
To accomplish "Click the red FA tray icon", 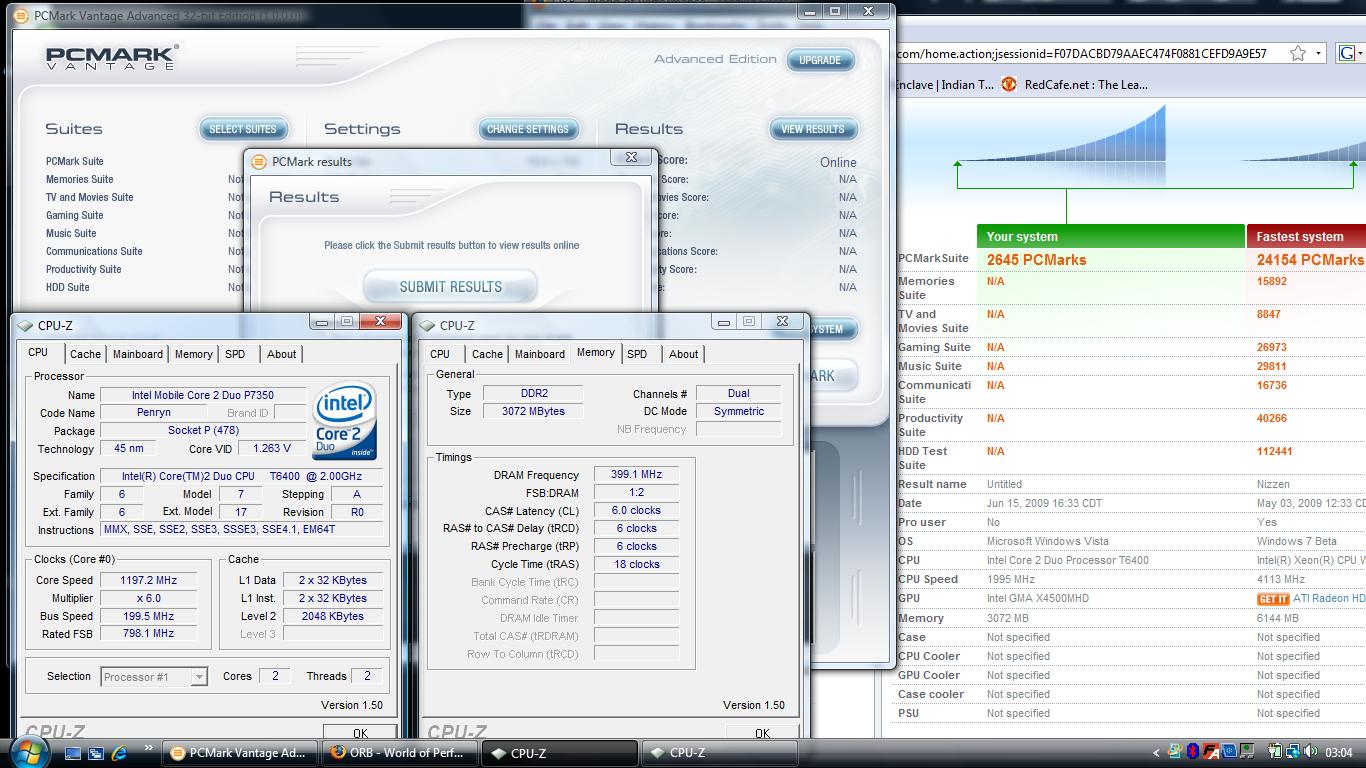I will [1211, 752].
